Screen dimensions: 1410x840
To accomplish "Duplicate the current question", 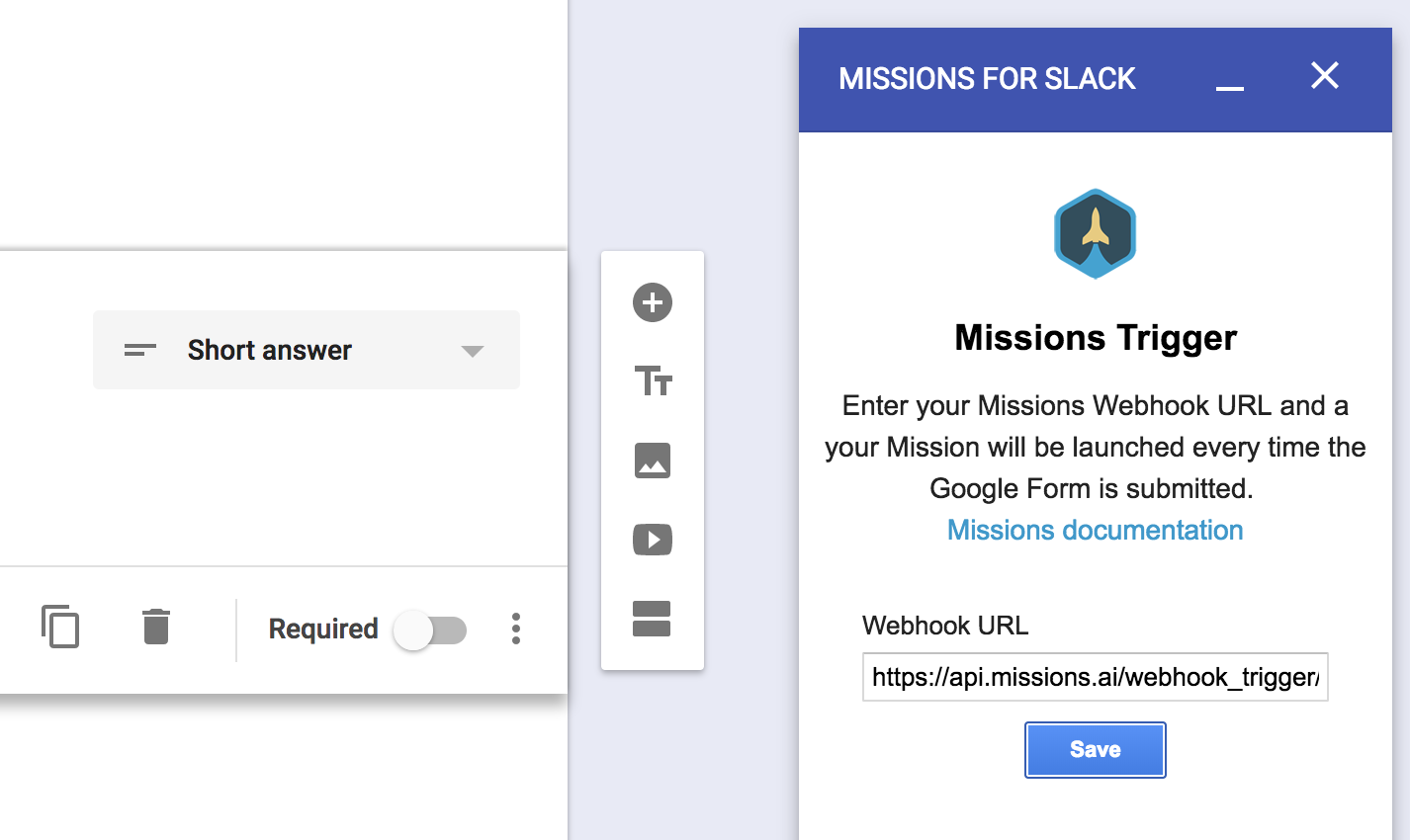I will tap(60, 627).
